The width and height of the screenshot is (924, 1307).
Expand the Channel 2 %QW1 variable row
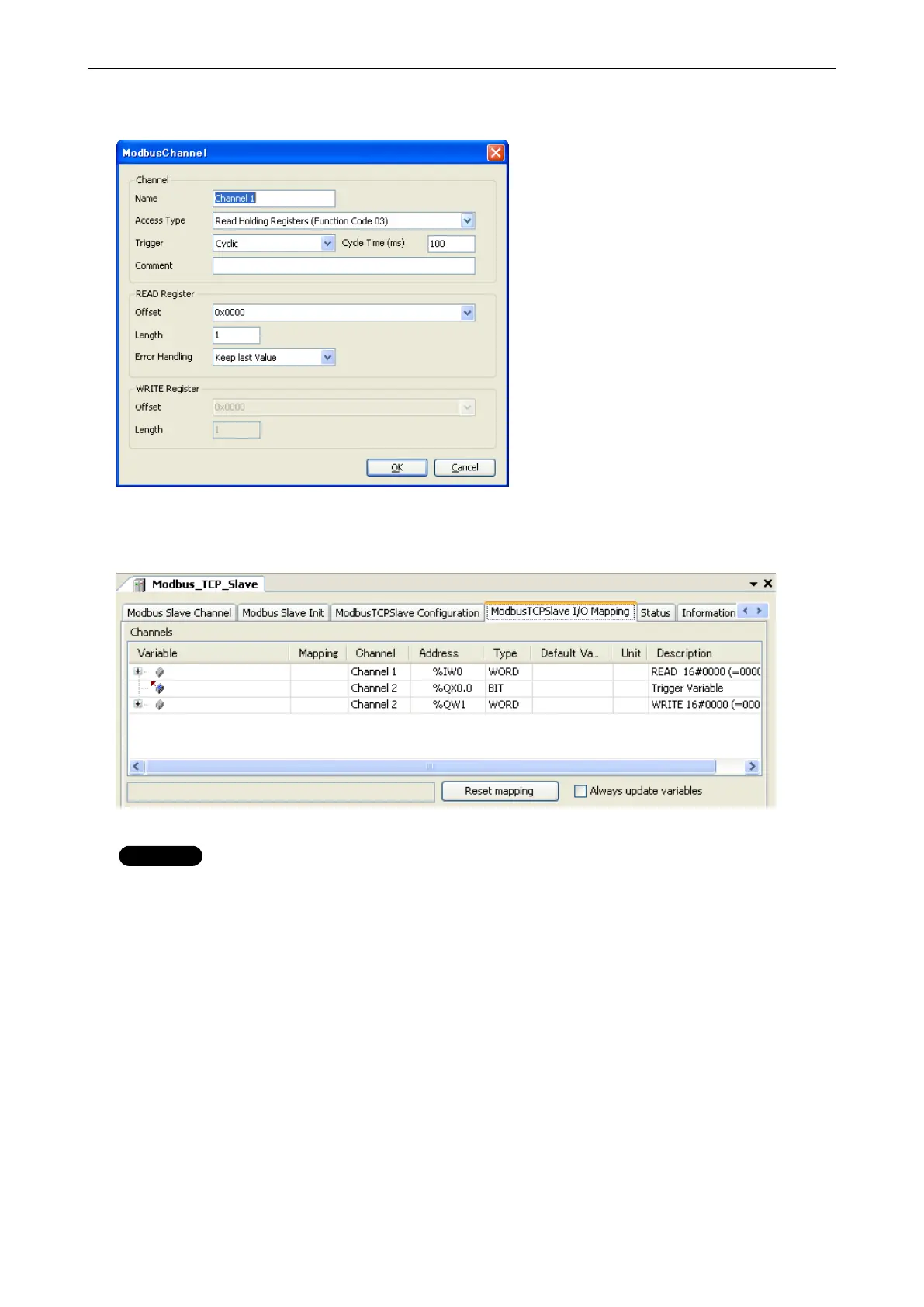(138, 705)
